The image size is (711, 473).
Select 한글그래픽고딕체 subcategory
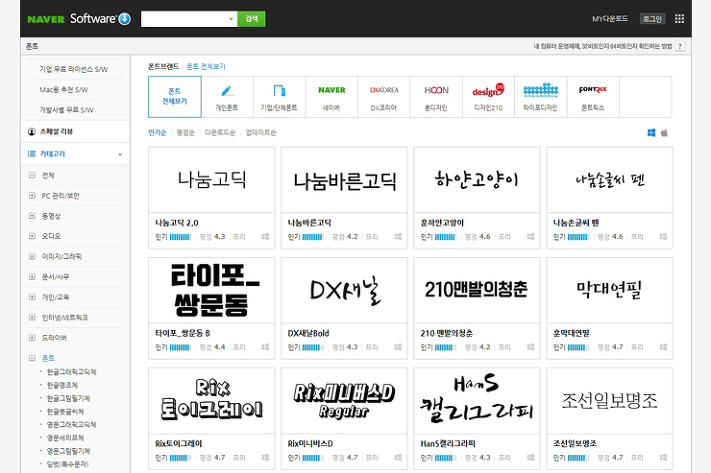coord(72,372)
